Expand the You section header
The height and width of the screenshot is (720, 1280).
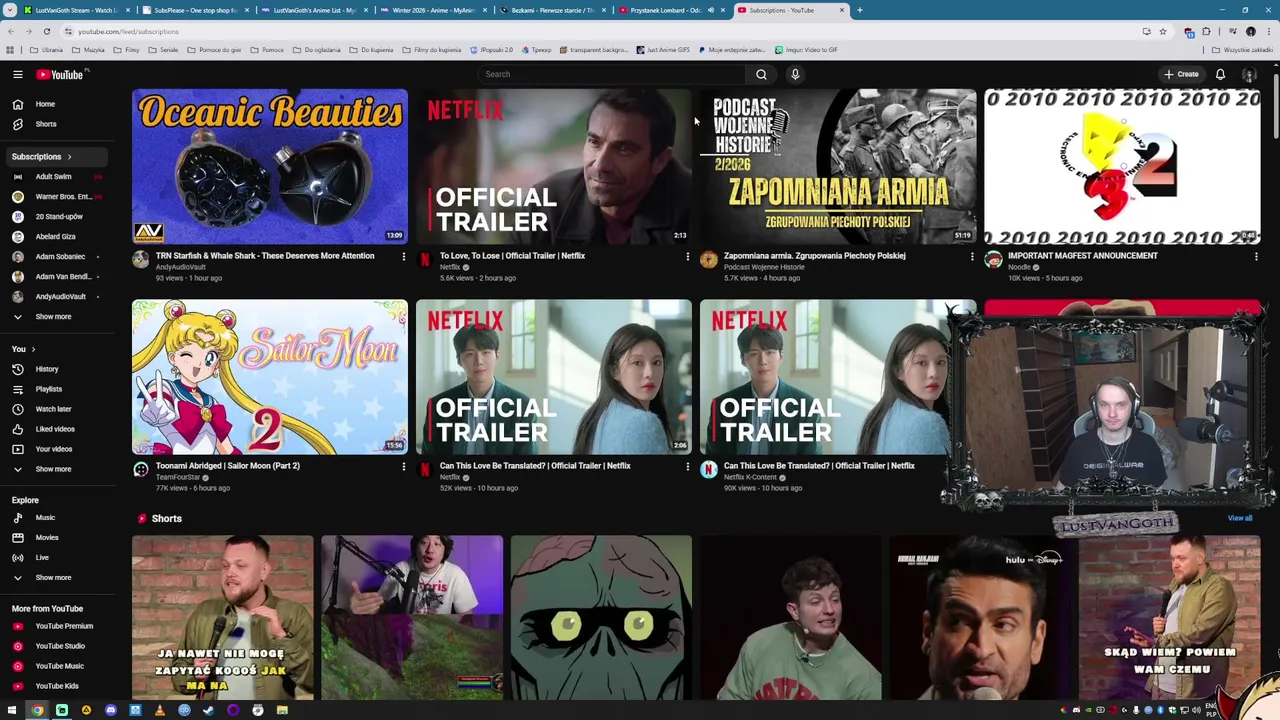click(24, 349)
